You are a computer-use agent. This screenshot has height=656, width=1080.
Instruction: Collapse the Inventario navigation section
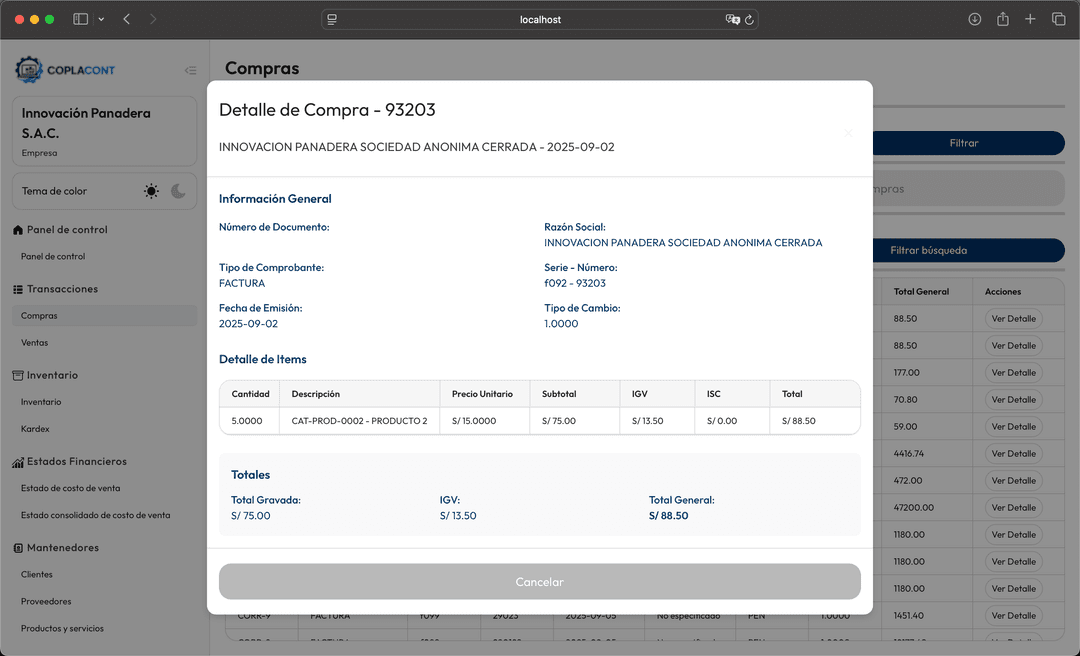47,375
